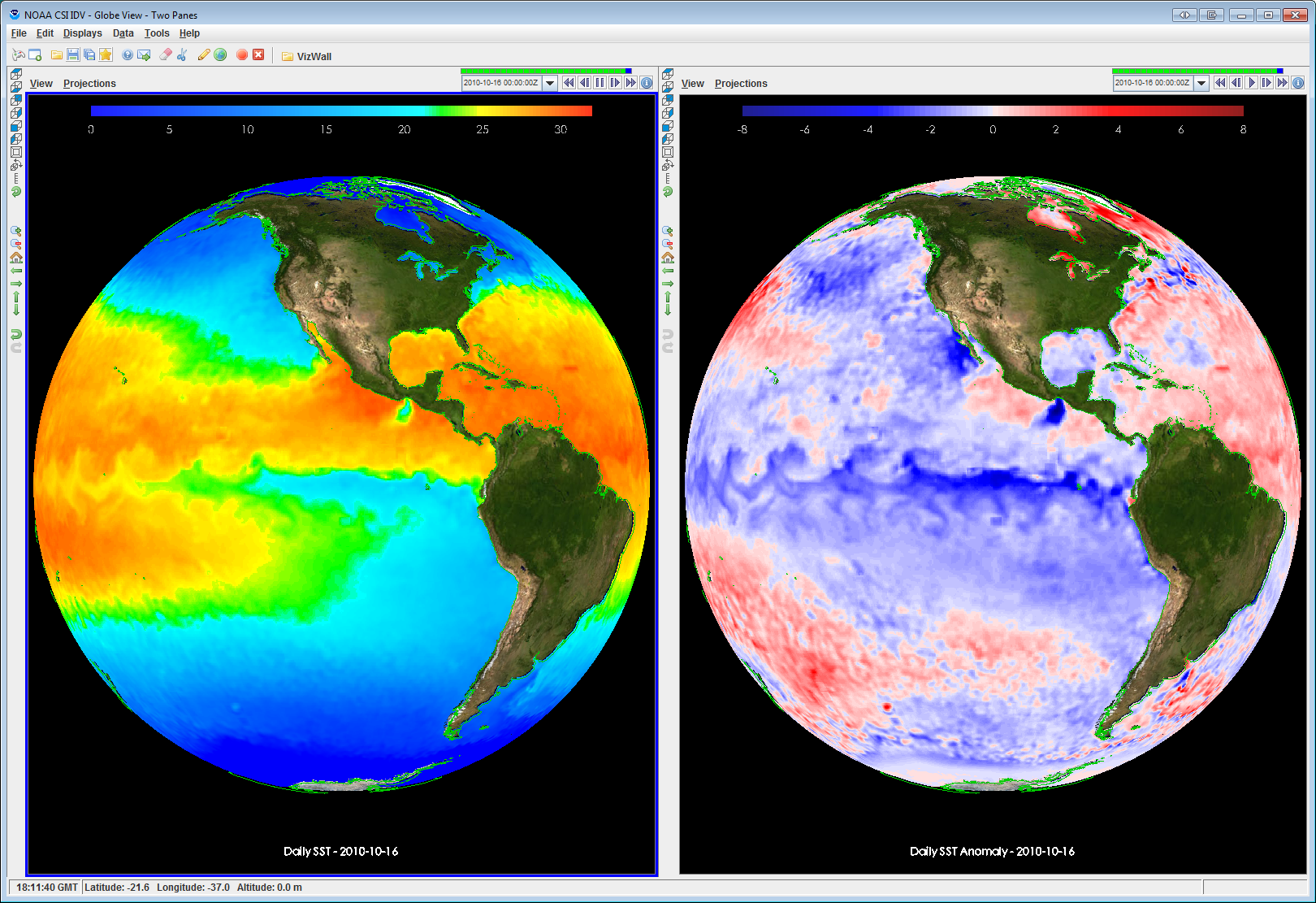Pan left pane with the green up arrow
The height and width of the screenshot is (903, 1316).
click(16, 297)
